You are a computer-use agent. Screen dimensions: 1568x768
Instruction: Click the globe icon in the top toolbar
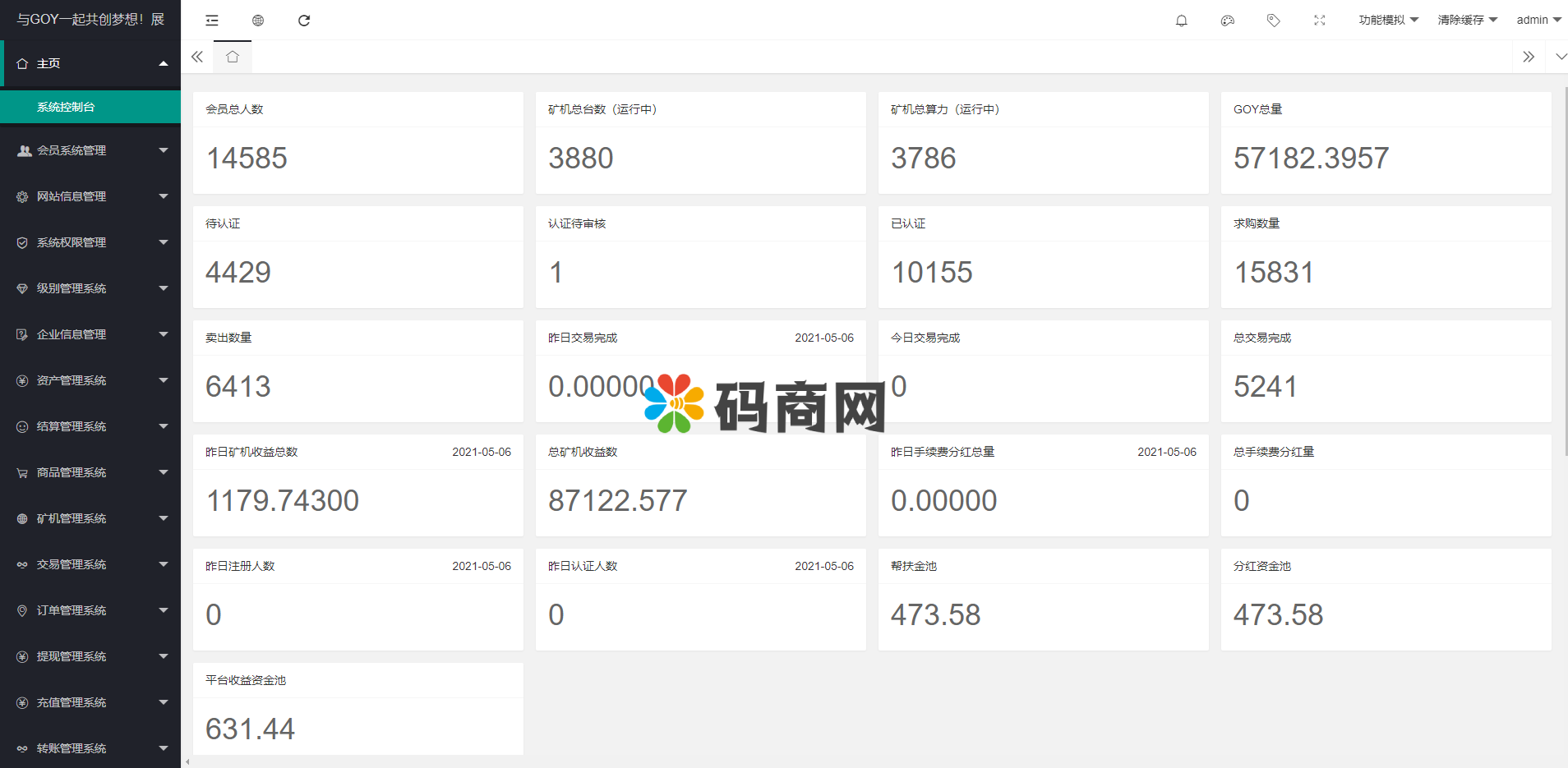[258, 21]
